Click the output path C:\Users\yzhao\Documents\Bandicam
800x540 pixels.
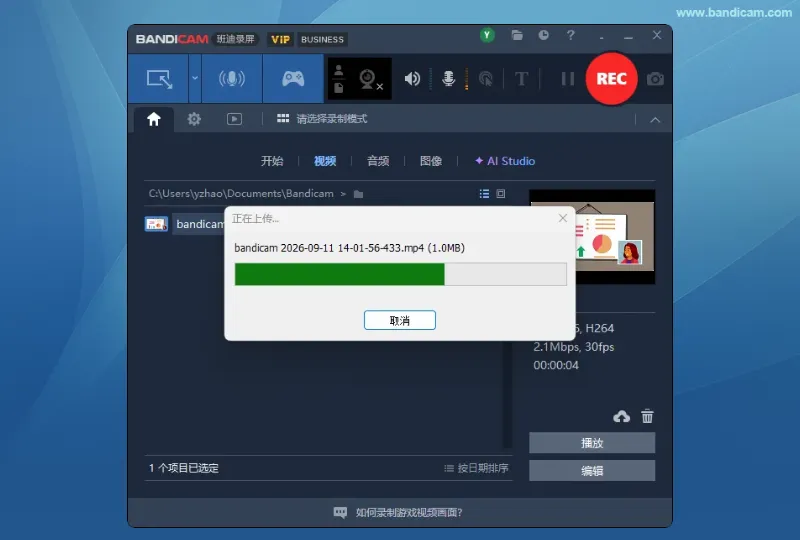coord(241,193)
